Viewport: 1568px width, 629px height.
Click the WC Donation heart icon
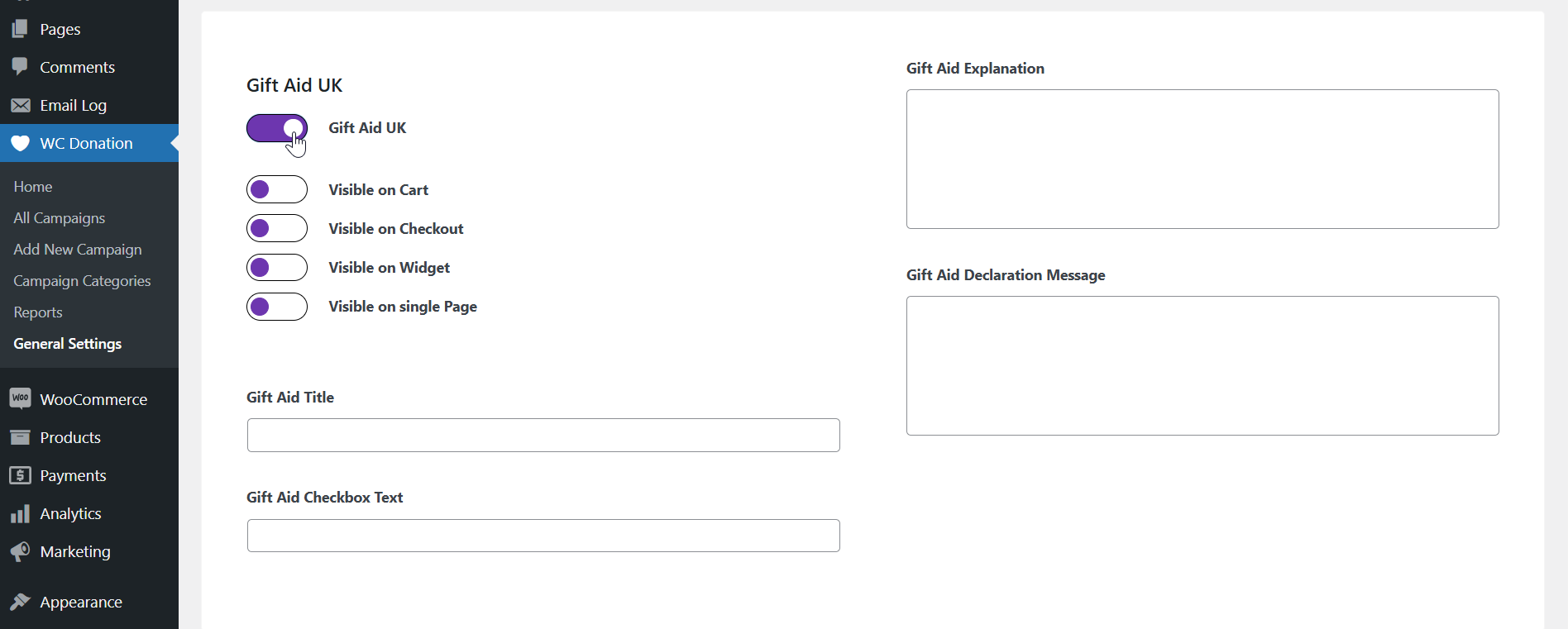pos(20,143)
